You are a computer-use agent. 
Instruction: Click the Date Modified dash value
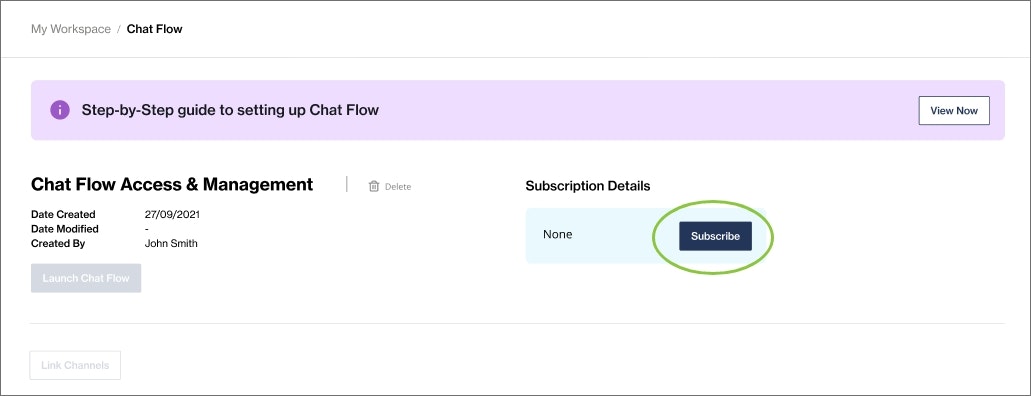click(x=147, y=229)
